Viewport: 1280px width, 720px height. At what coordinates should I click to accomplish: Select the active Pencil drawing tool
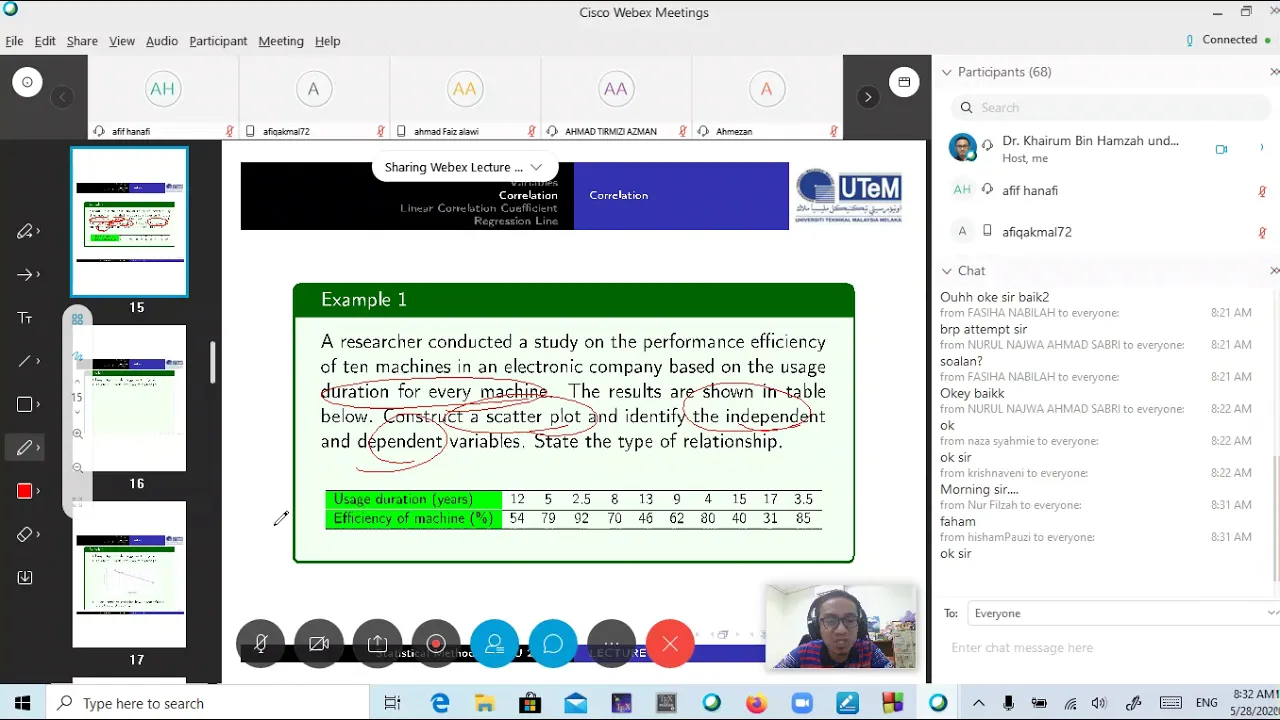point(25,447)
